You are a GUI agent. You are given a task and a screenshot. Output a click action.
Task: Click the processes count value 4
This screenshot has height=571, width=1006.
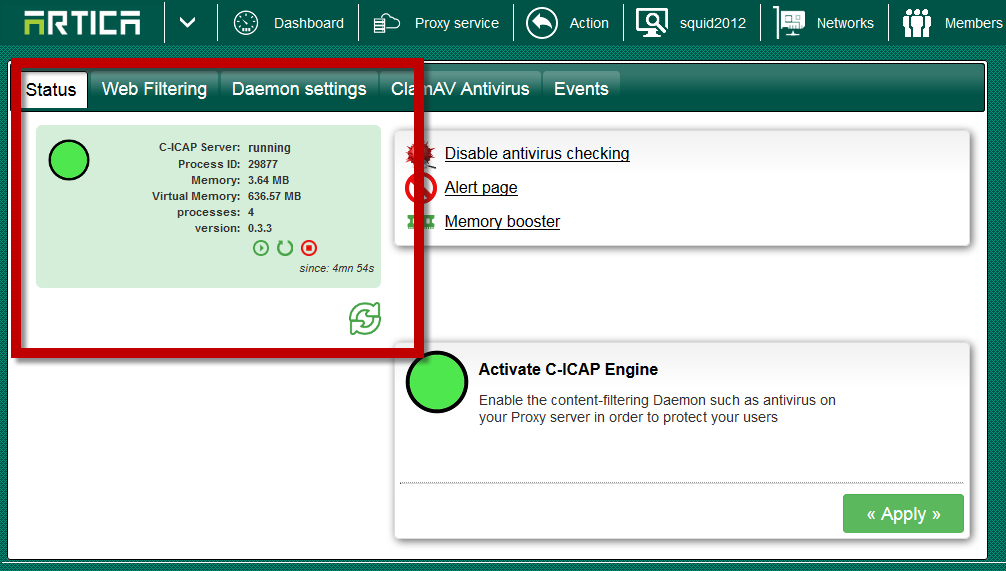(x=251, y=212)
